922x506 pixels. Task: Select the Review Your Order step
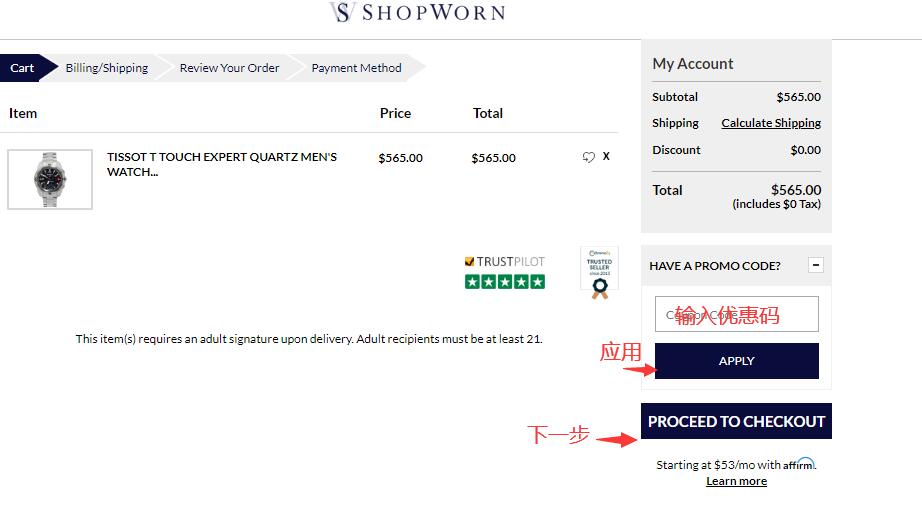229,68
